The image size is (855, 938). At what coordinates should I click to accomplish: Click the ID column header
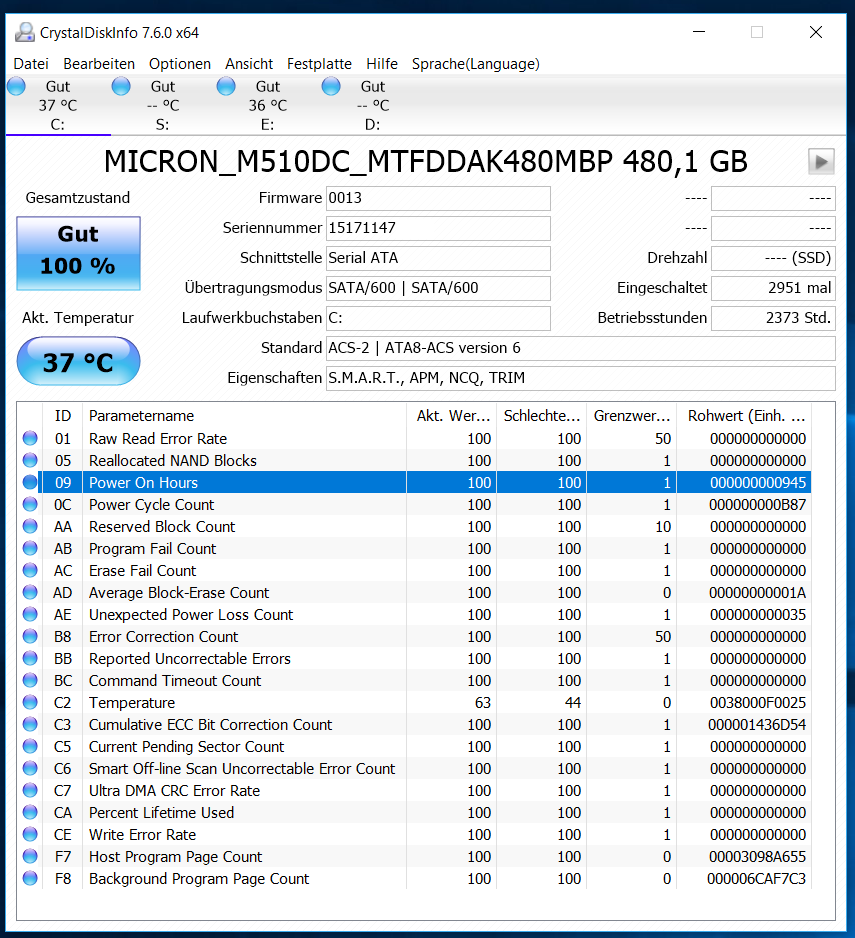coord(63,416)
